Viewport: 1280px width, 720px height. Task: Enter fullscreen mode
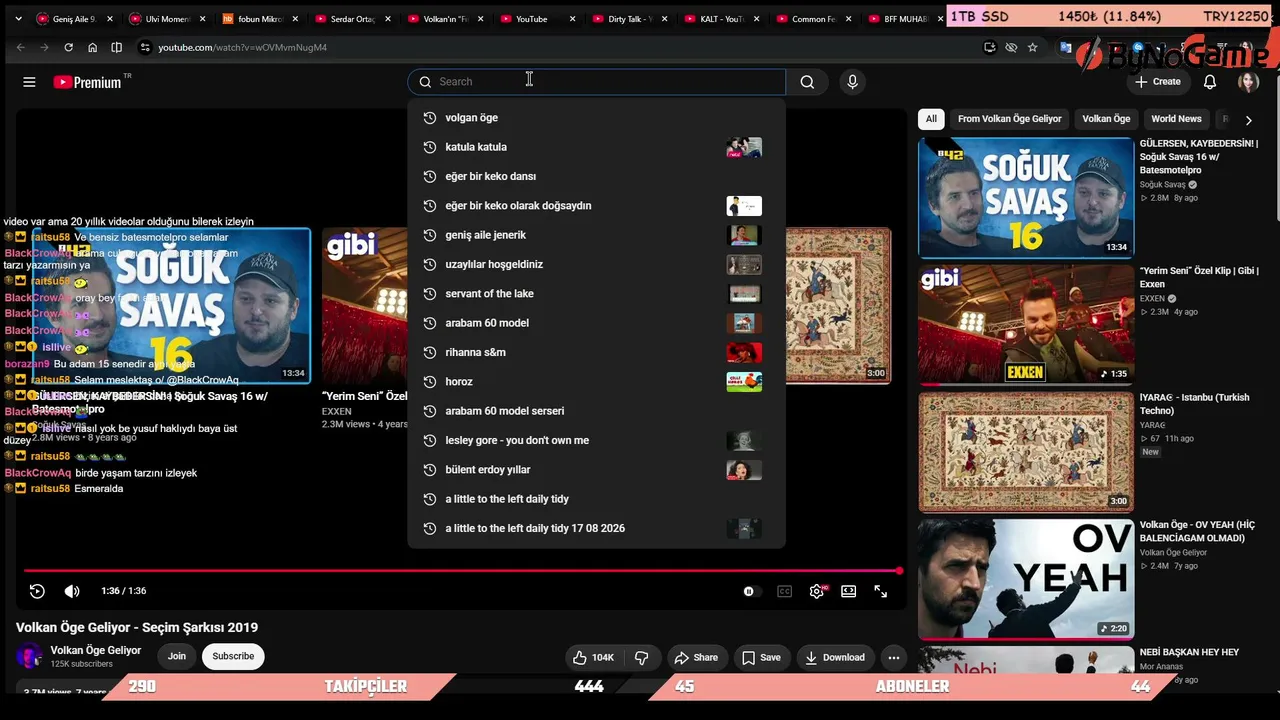pos(881,591)
